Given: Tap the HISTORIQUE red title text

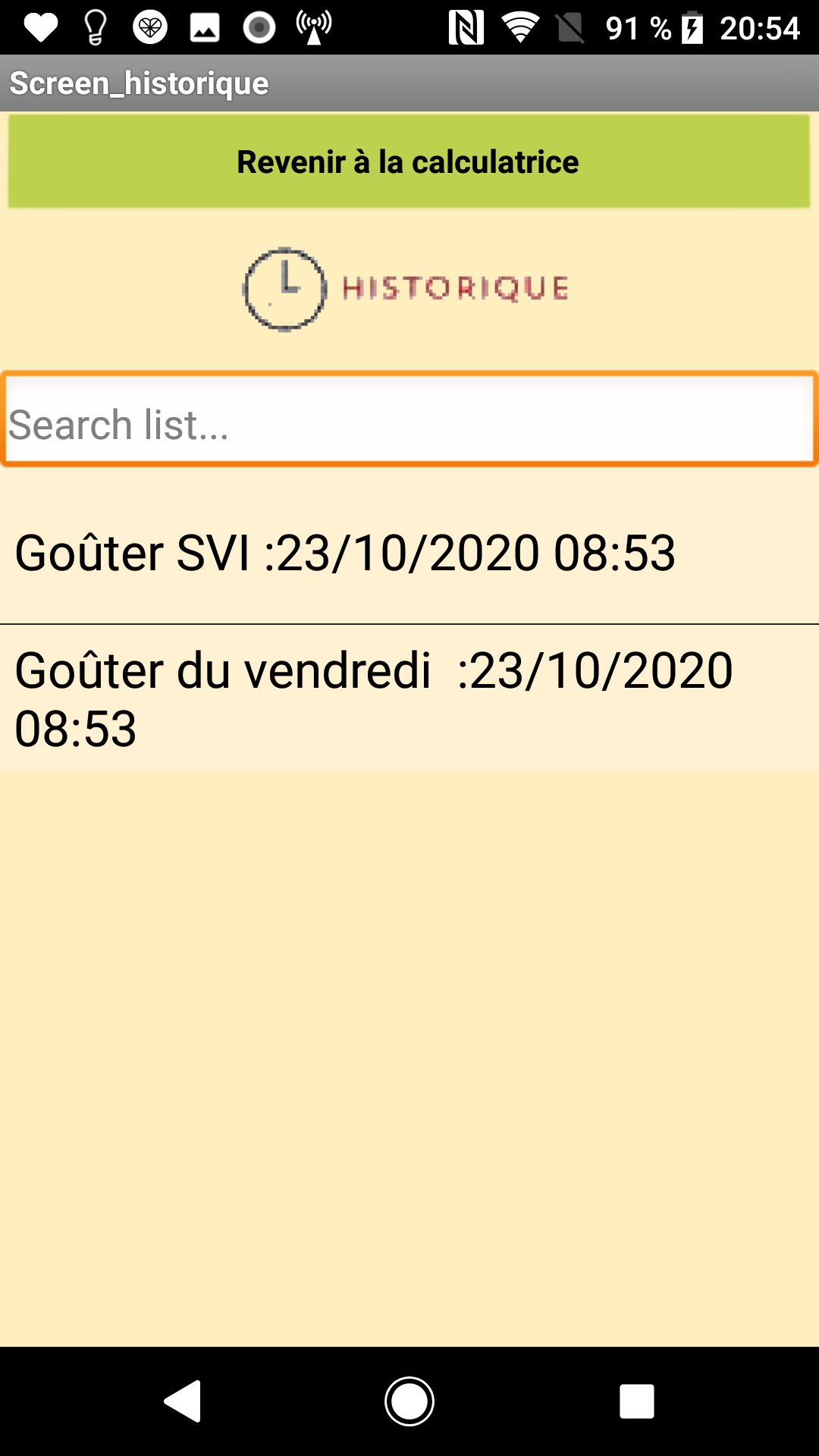Looking at the screenshot, I should click(455, 288).
